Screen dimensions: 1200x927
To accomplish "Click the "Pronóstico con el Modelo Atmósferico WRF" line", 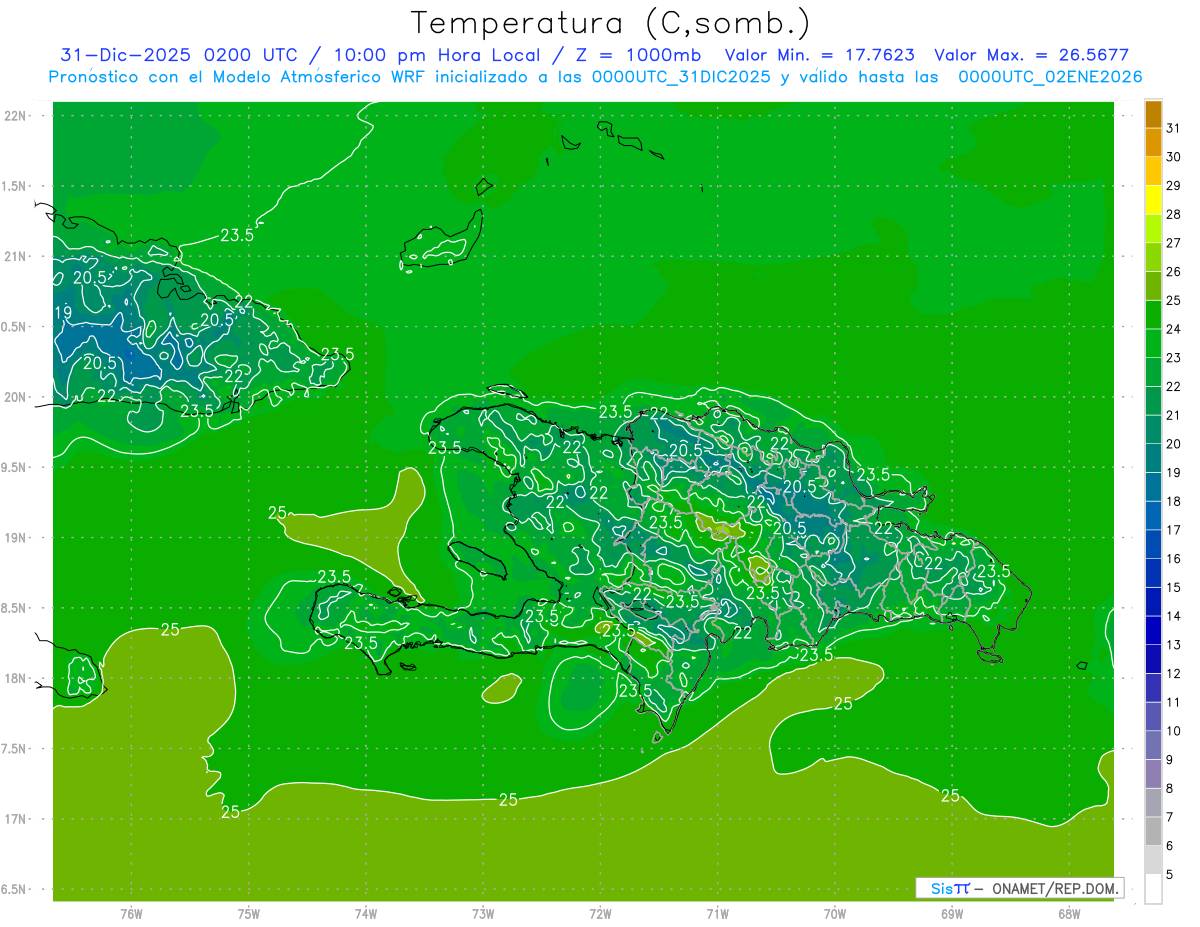I will (239, 77).
